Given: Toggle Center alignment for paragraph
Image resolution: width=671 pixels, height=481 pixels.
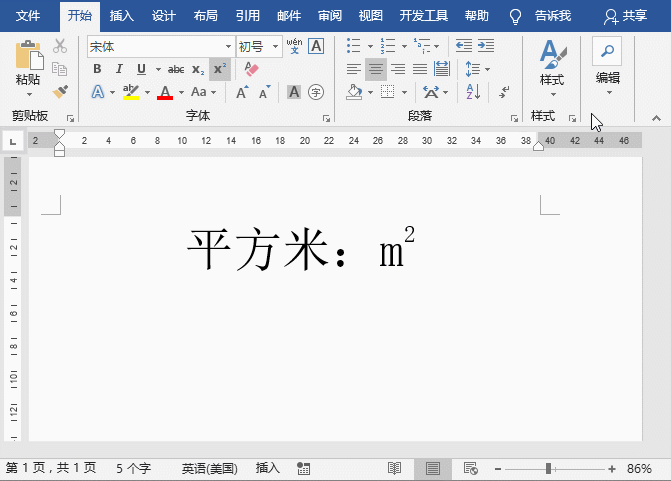Looking at the screenshot, I should [376, 69].
